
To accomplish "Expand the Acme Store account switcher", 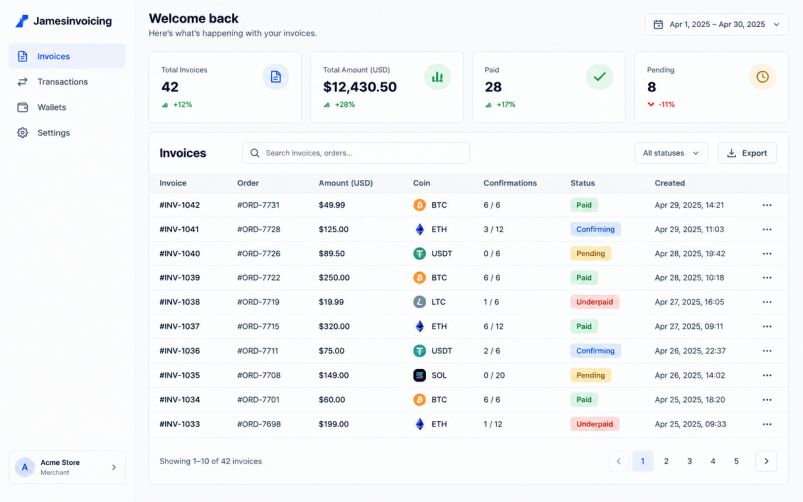I will pyautogui.click(x=67, y=467).
